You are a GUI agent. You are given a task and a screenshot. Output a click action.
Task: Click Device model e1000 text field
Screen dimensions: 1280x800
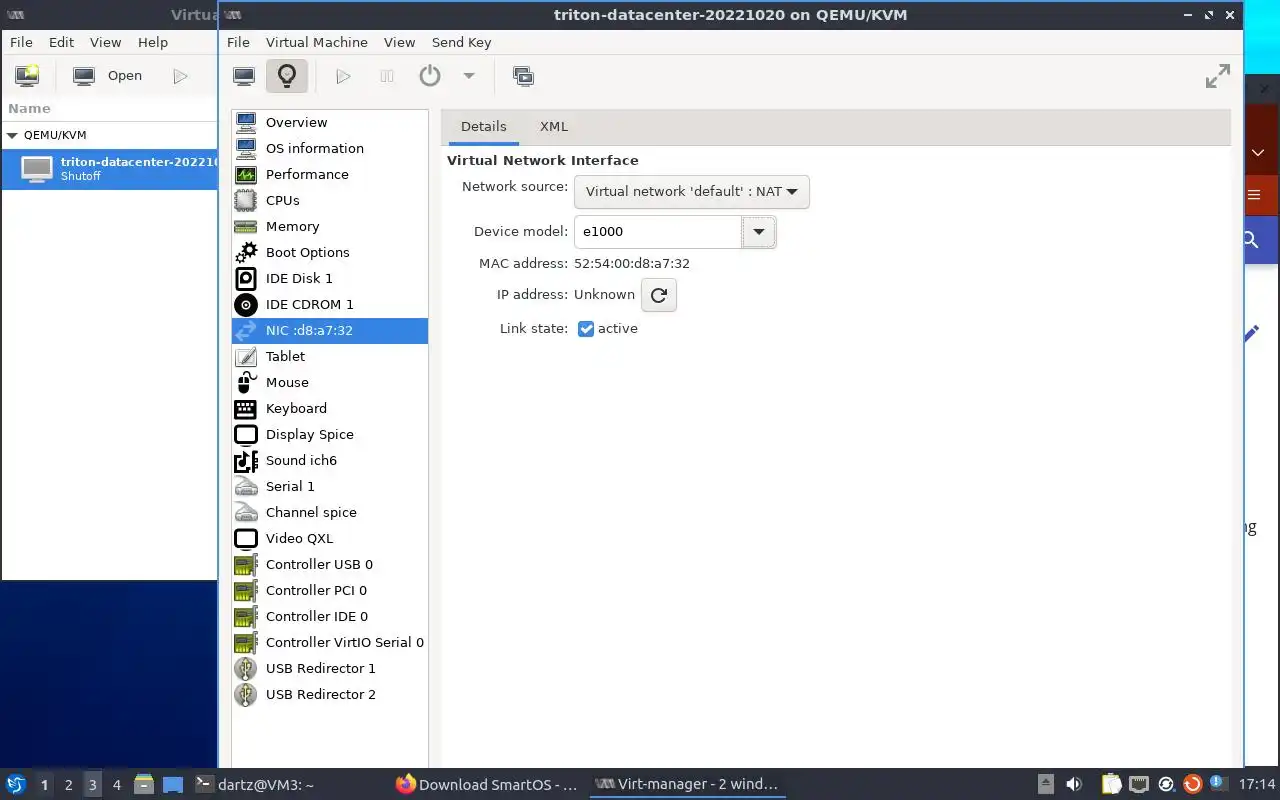tap(658, 231)
